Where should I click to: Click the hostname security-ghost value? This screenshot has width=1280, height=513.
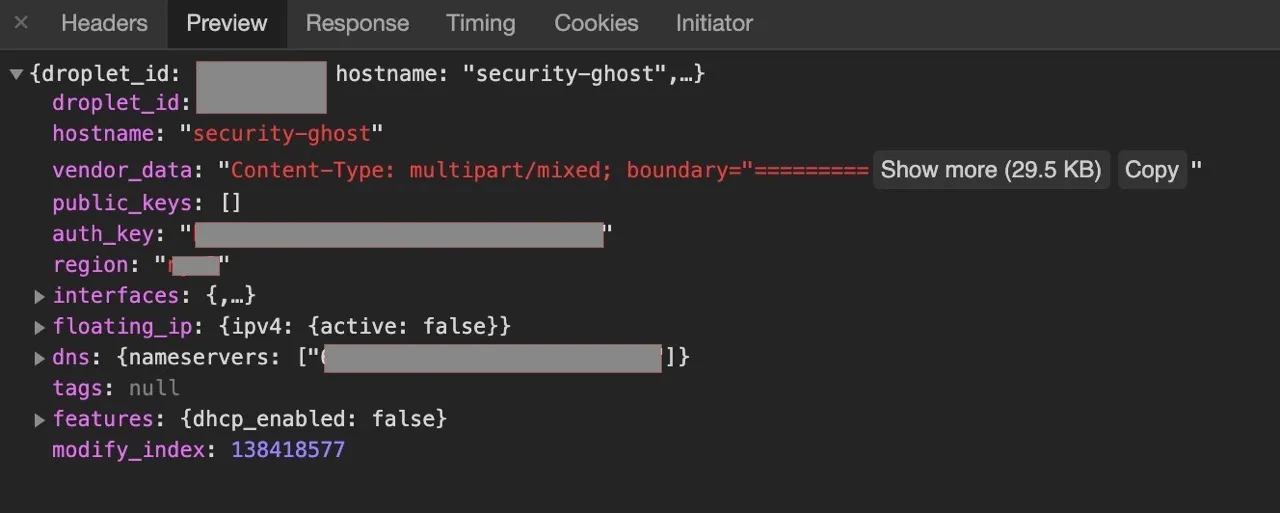click(281, 133)
